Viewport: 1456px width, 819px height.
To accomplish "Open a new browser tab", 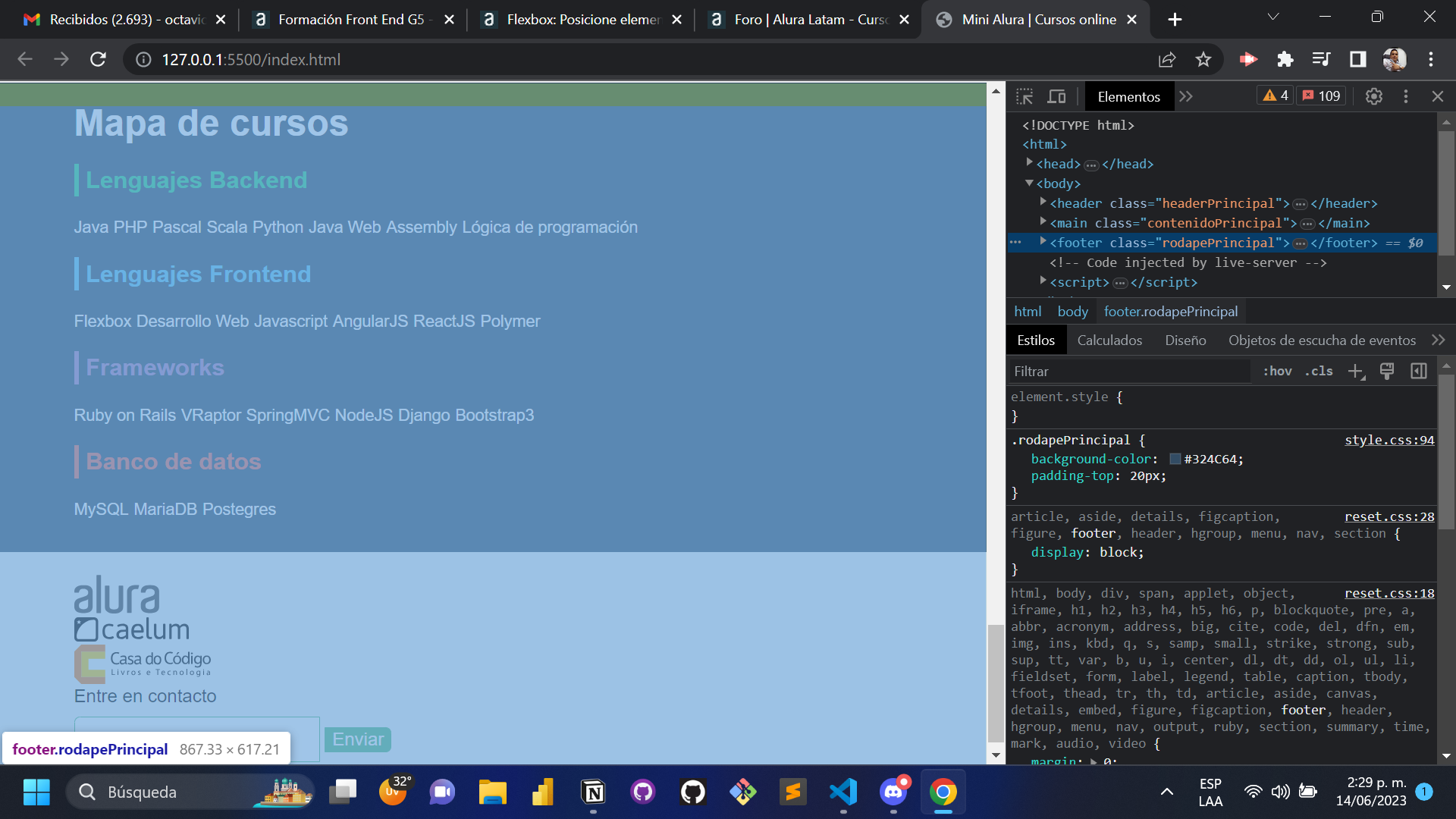I will pos(1175,20).
